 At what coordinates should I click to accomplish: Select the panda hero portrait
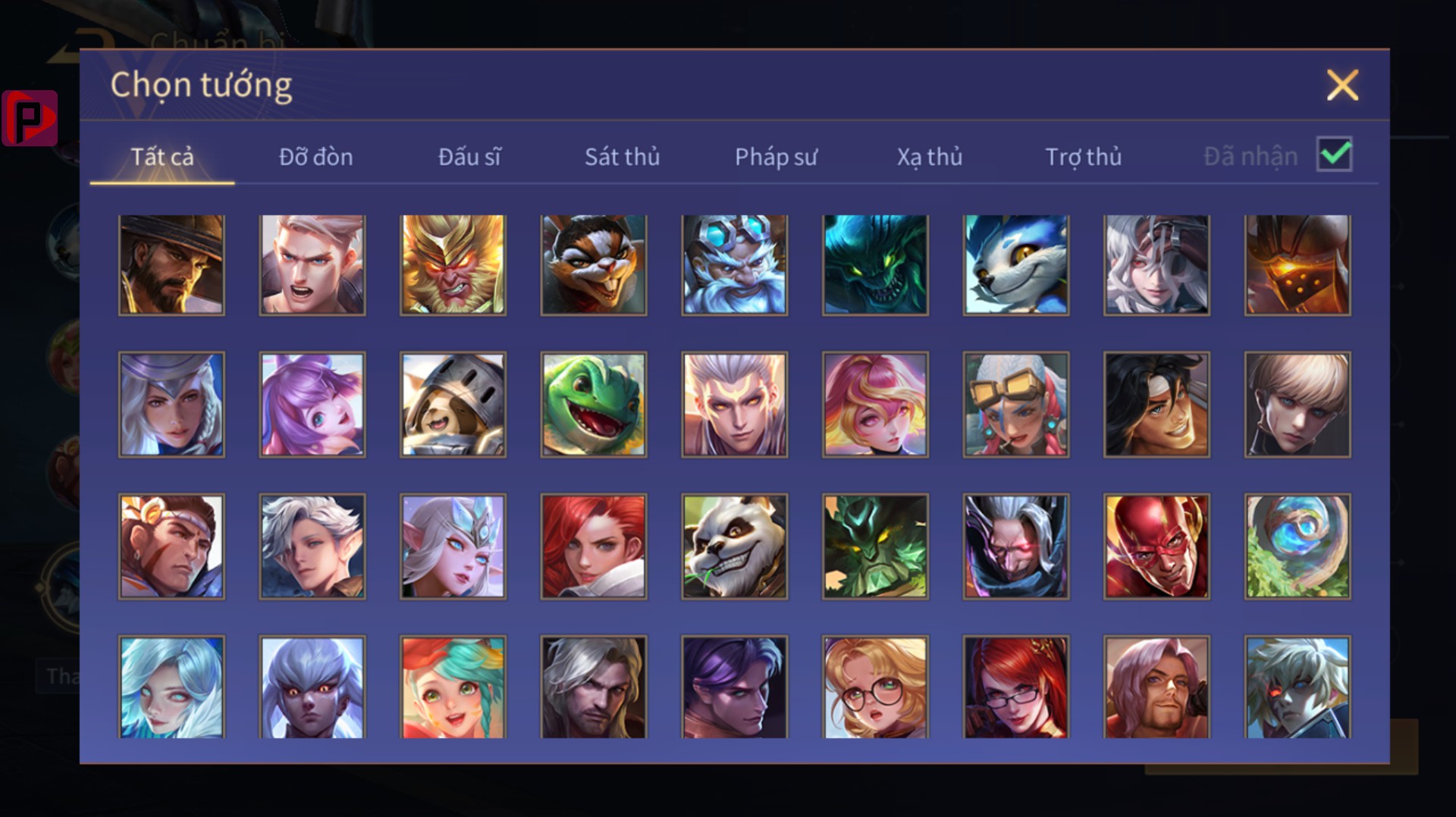coord(735,546)
